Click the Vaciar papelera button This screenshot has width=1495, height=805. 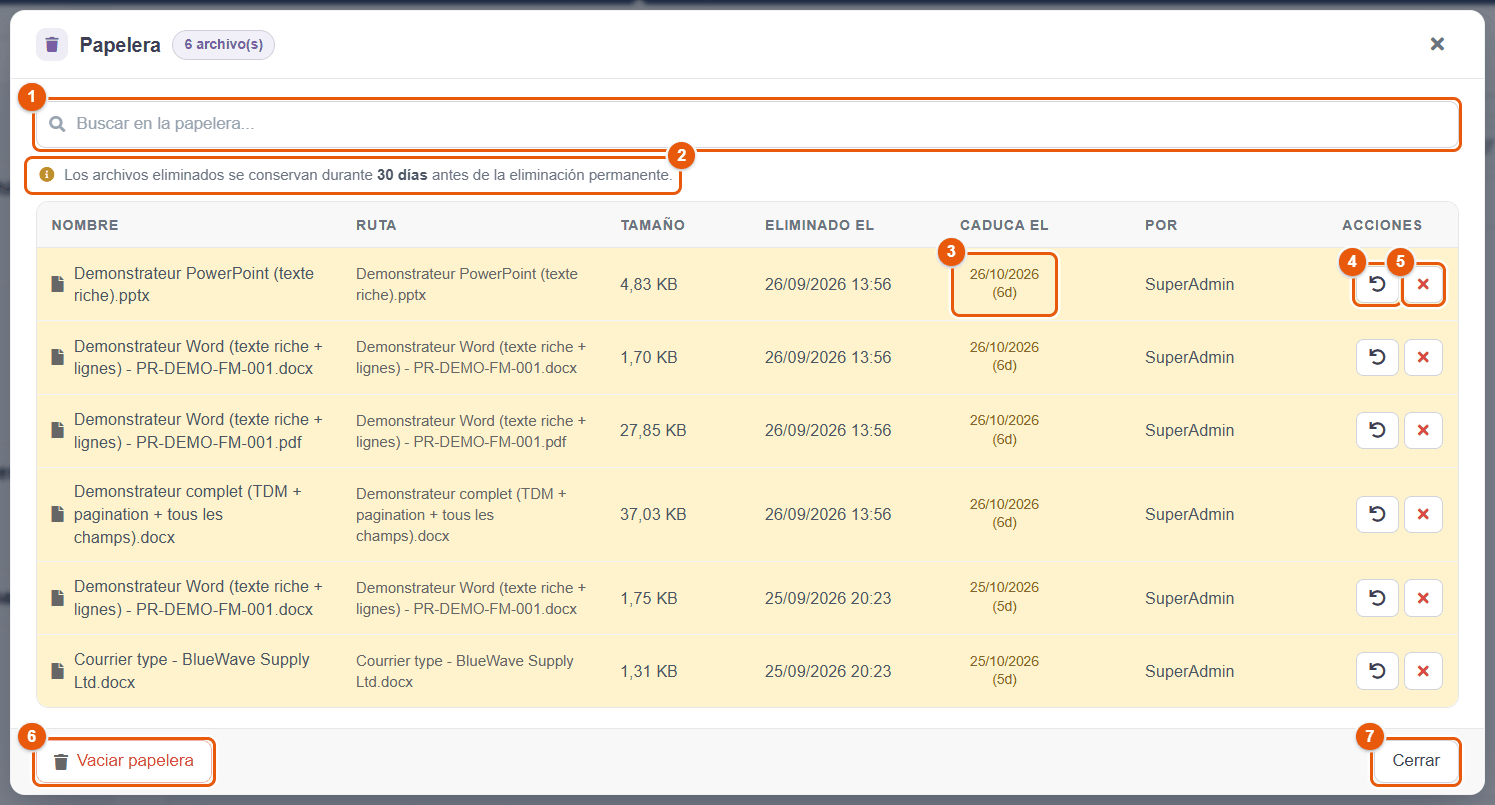[124, 761]
